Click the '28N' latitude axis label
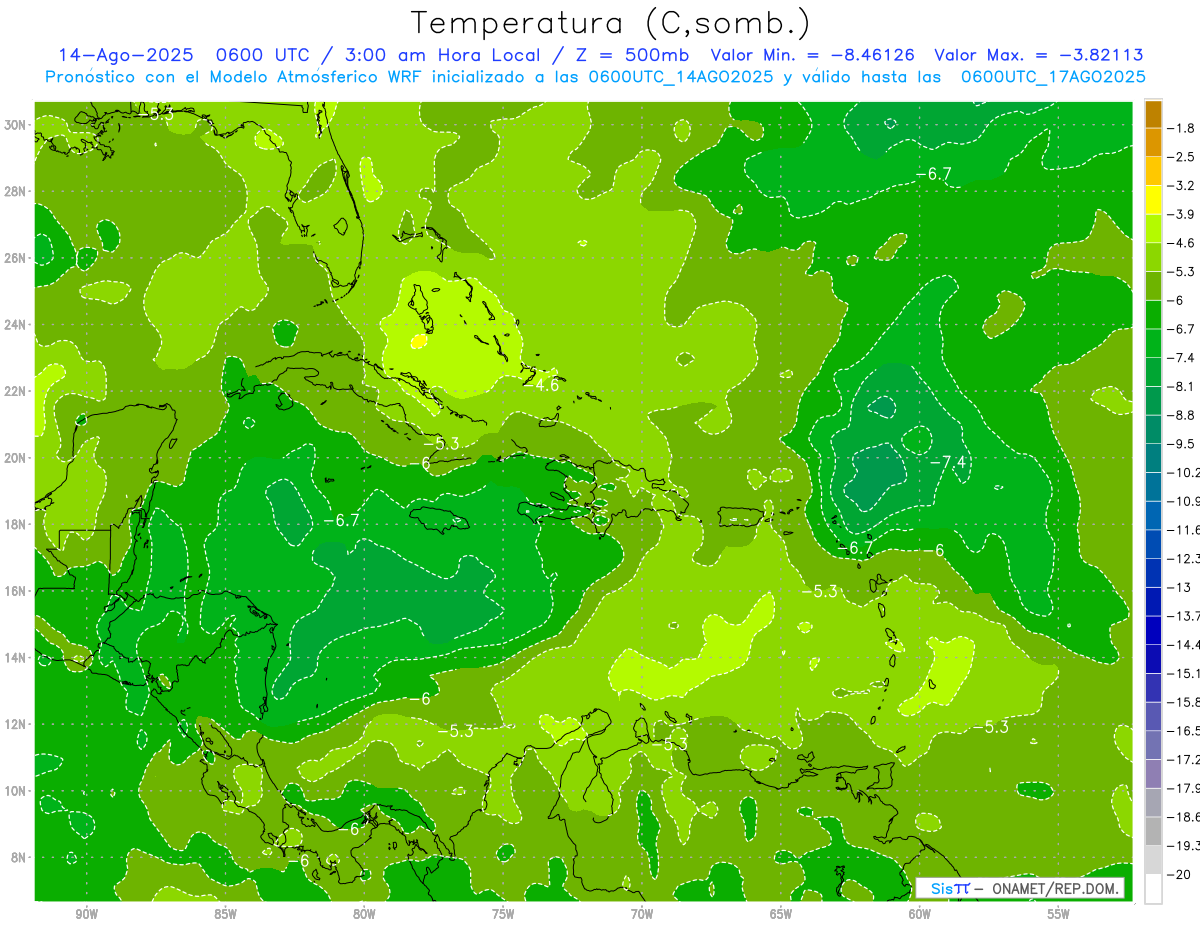 [x=17, y=191]
